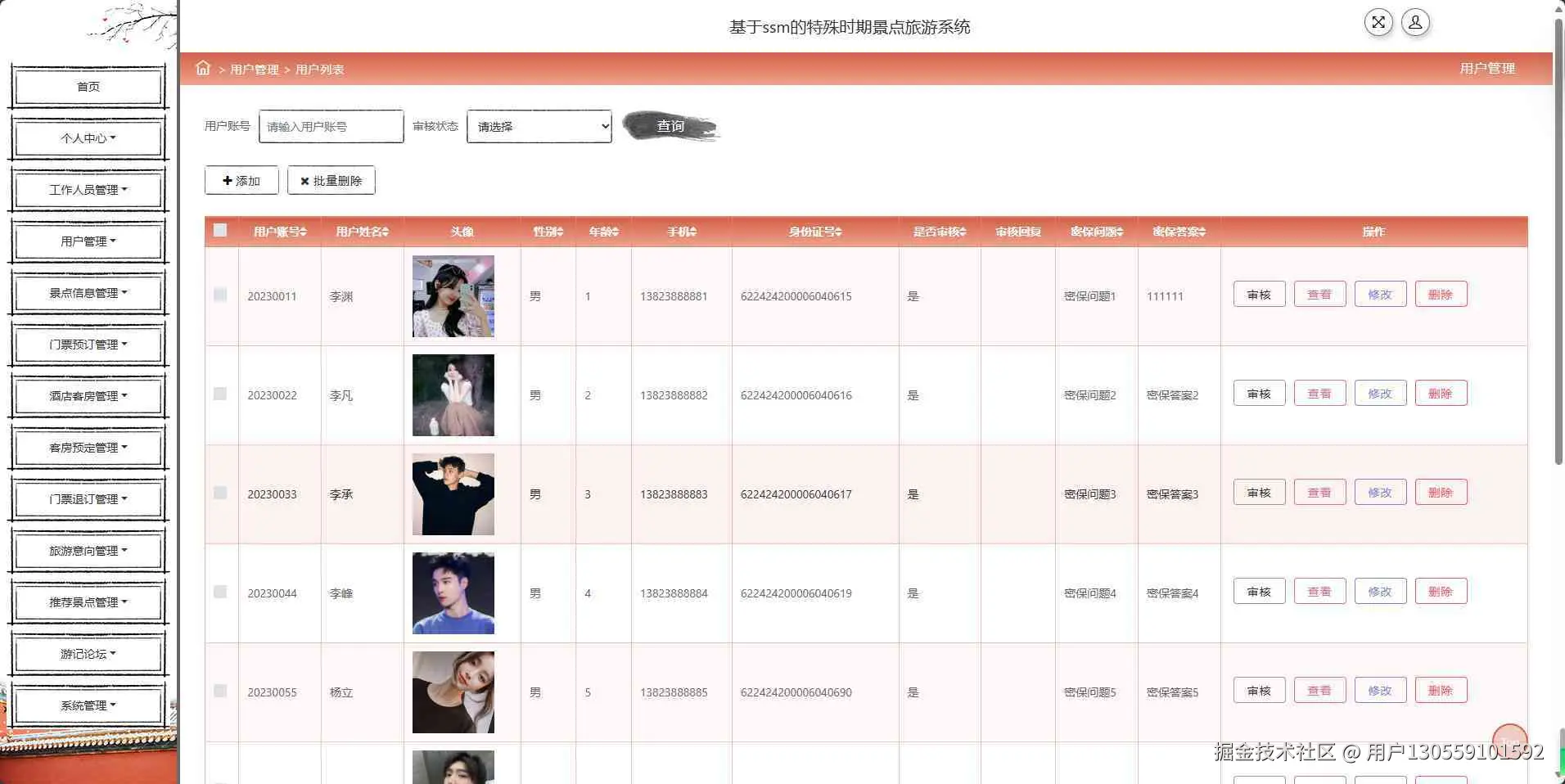Sort by the 用户姓名 column header
Screen dimensions: 1565x784
pos(362,232)
